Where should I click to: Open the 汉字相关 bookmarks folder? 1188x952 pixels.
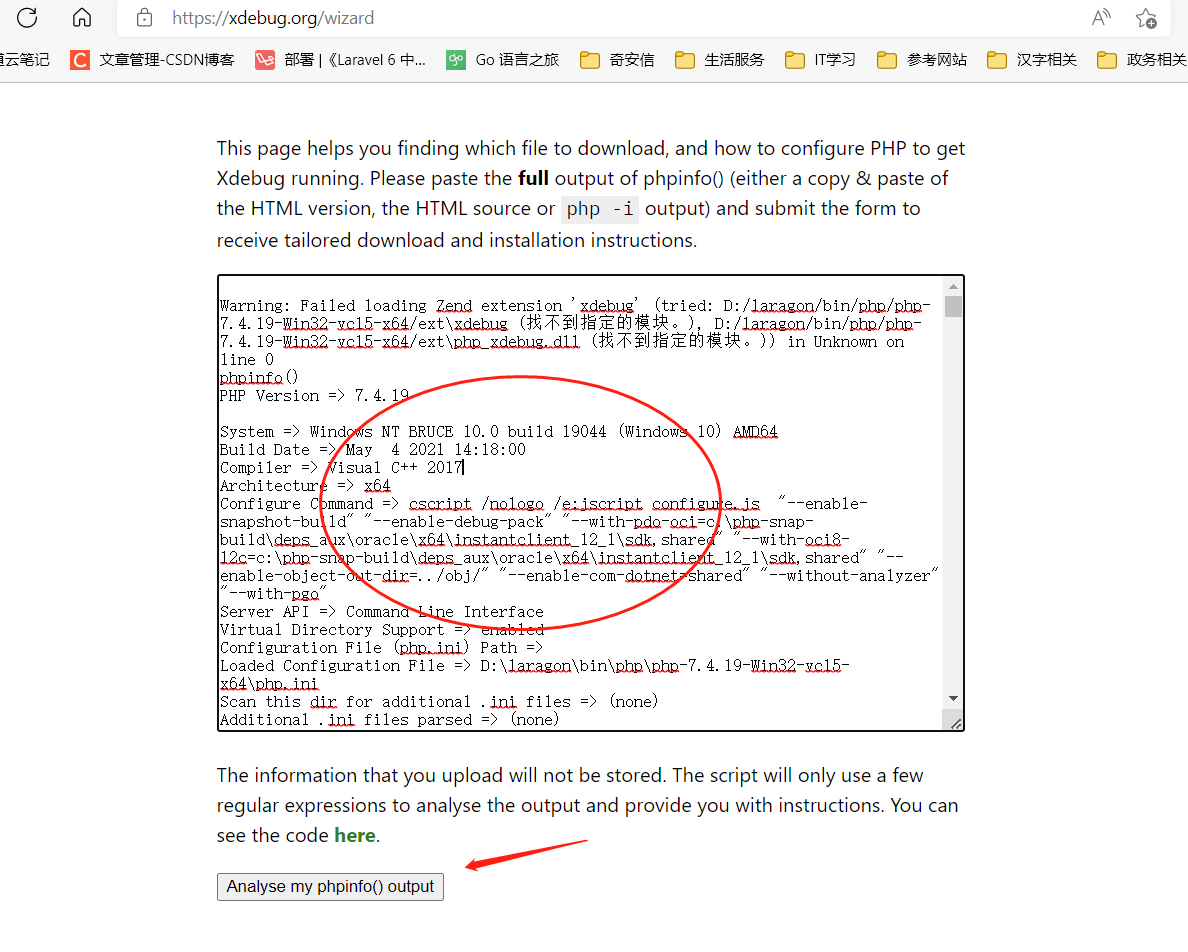point(1031,60)
